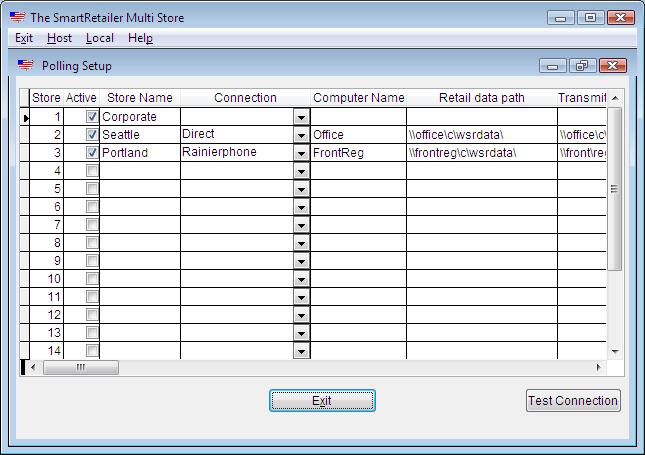Uncheck Active for store 1 Corporate

92,116
